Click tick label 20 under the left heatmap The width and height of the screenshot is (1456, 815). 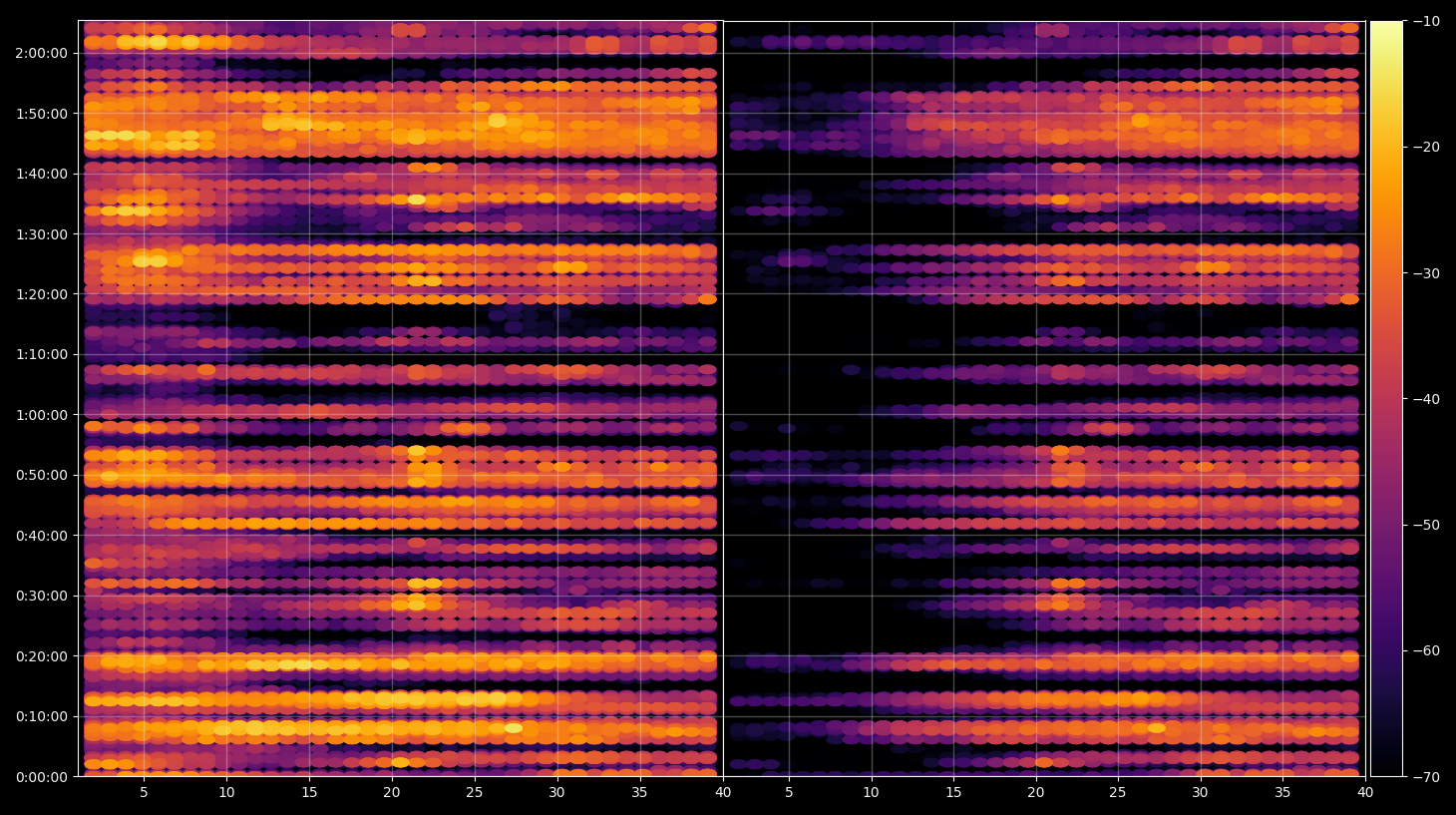point(392,793)
